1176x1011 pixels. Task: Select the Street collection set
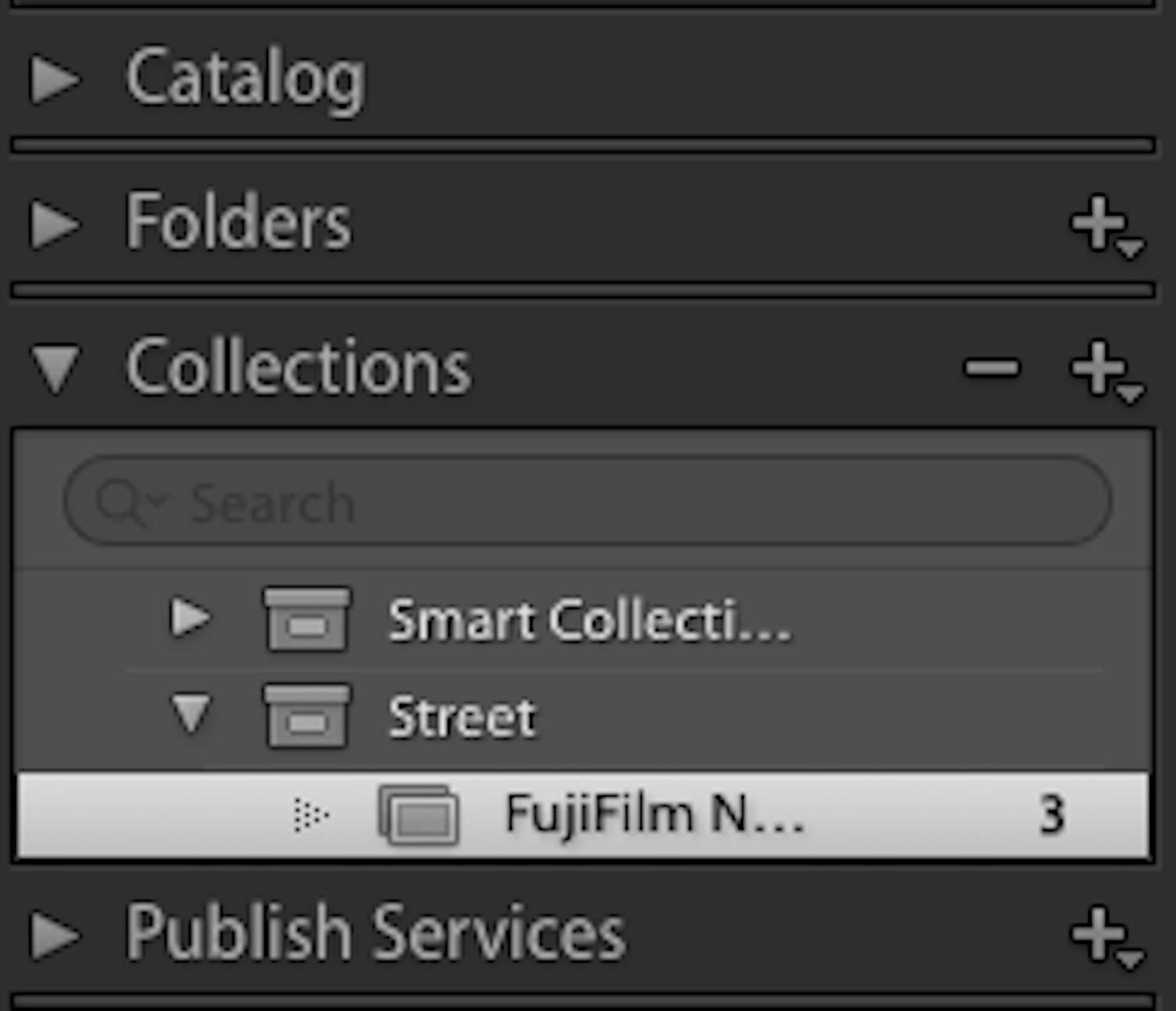[x=461, y=716]
